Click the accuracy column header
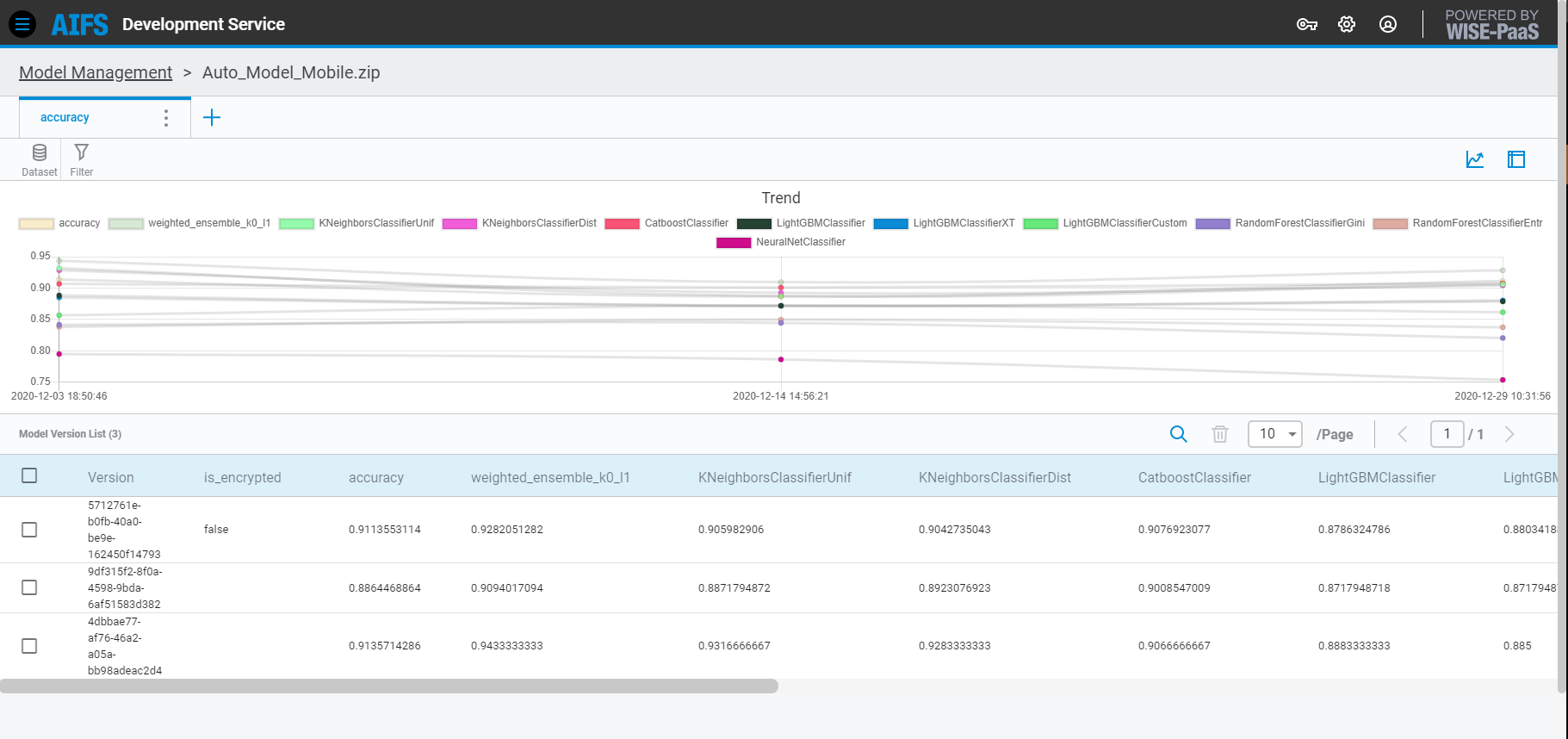 pyautogui.click(x=376, y=477)
